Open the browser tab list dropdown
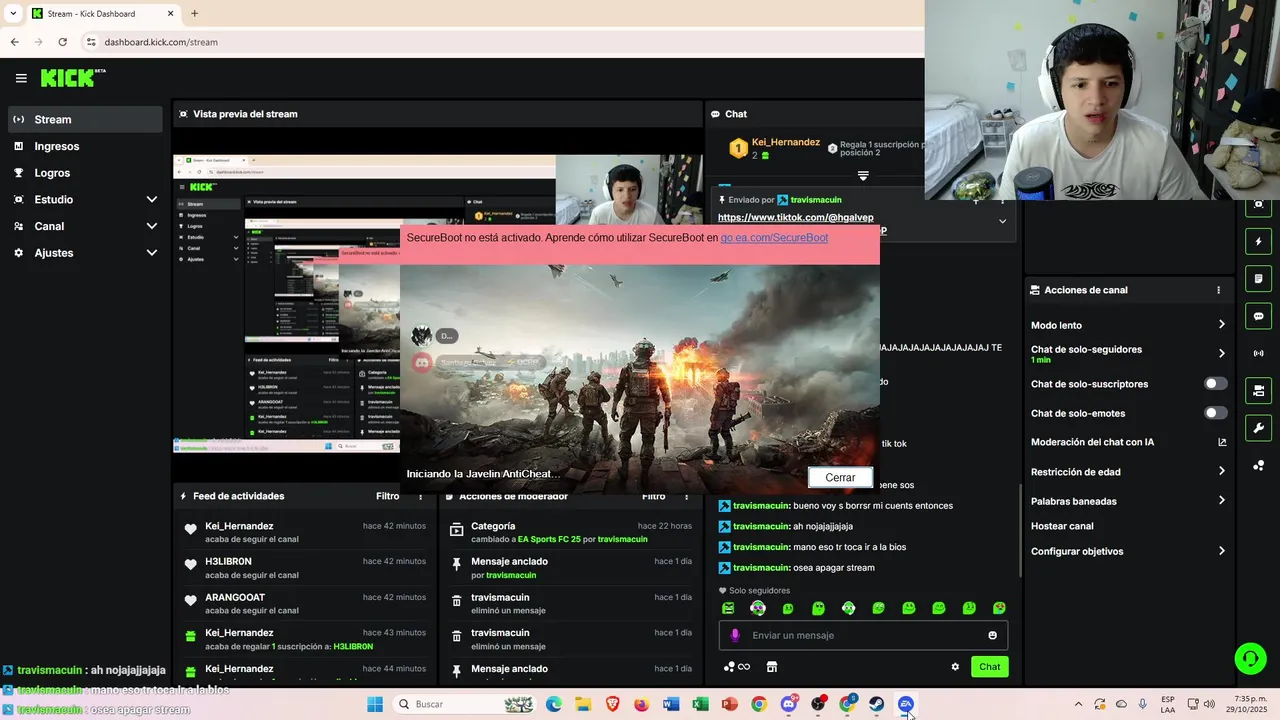The width and height of the screenshot is (1280, 720). point(12,14)
